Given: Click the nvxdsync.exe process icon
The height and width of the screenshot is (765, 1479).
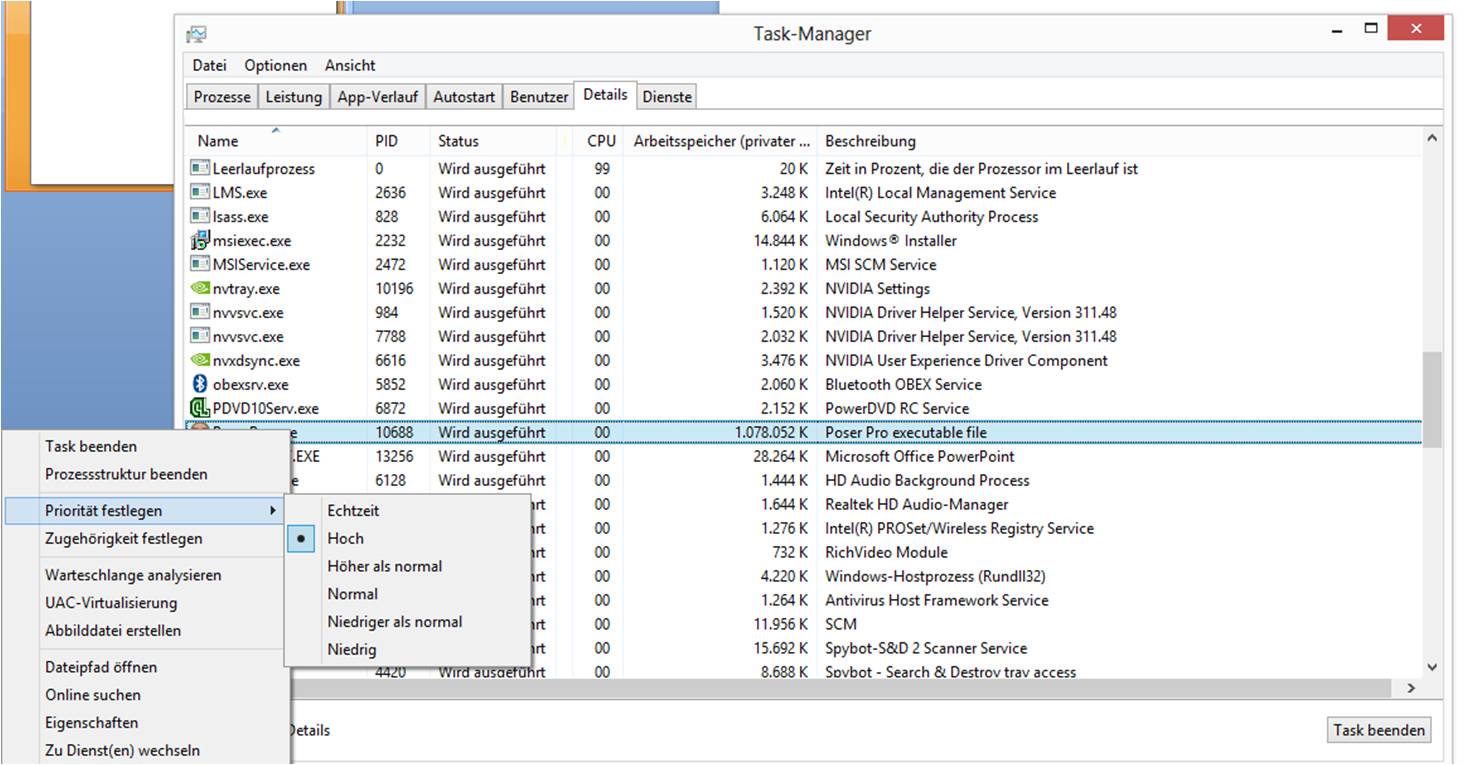Looking at the screenshot, I should click(x=200, y=361).
